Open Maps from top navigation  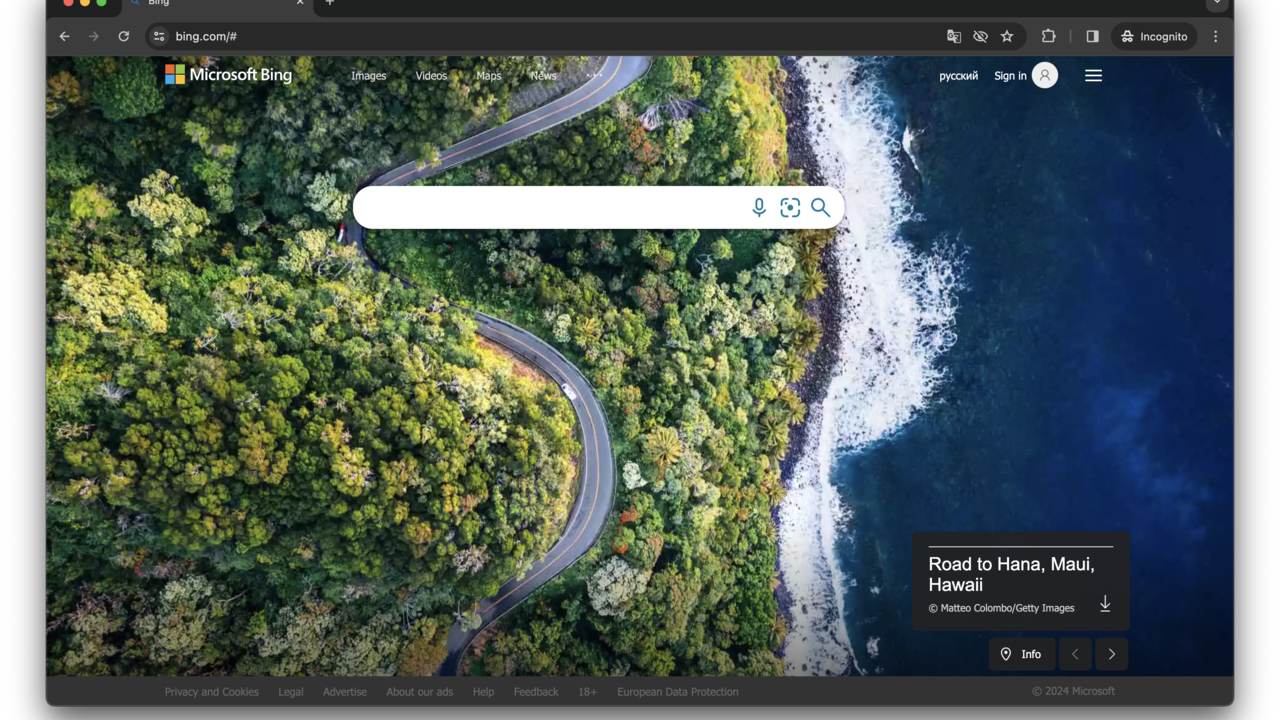(489, 76)
